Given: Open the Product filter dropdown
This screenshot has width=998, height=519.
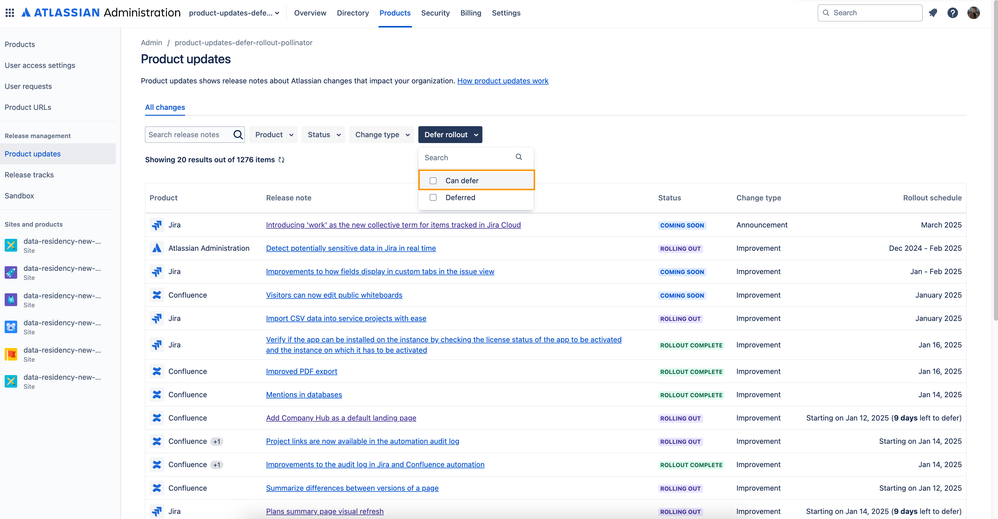Looking at the screenshot, I should point(274,134).
